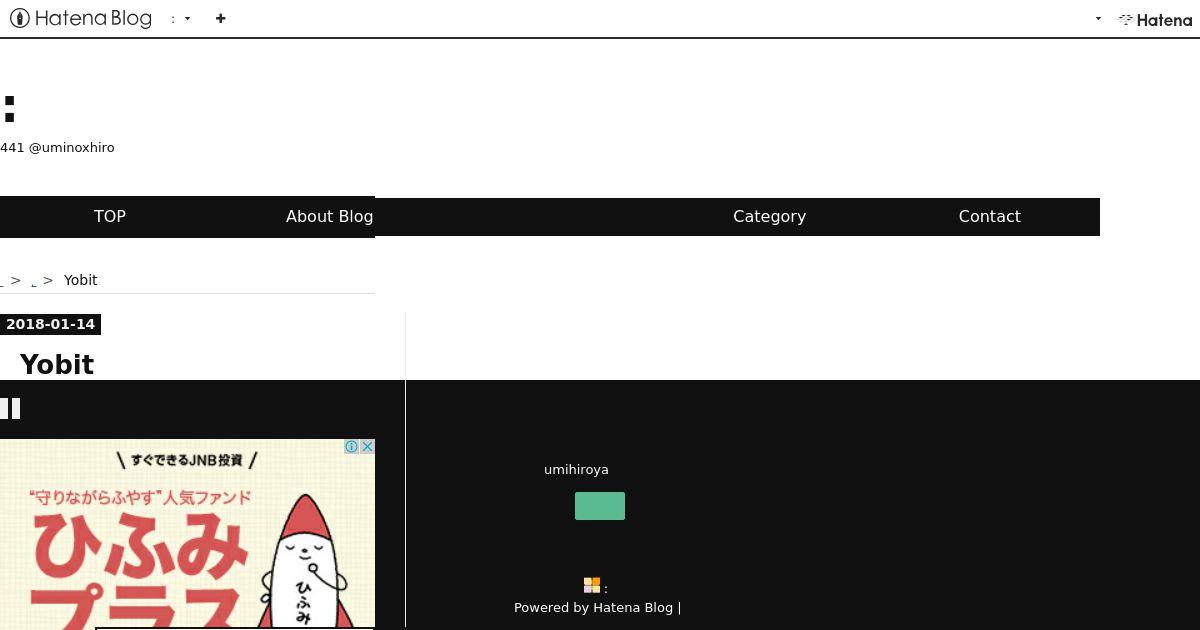Open the Contact menu item
1200x630 pixels.
click(990, 216)
